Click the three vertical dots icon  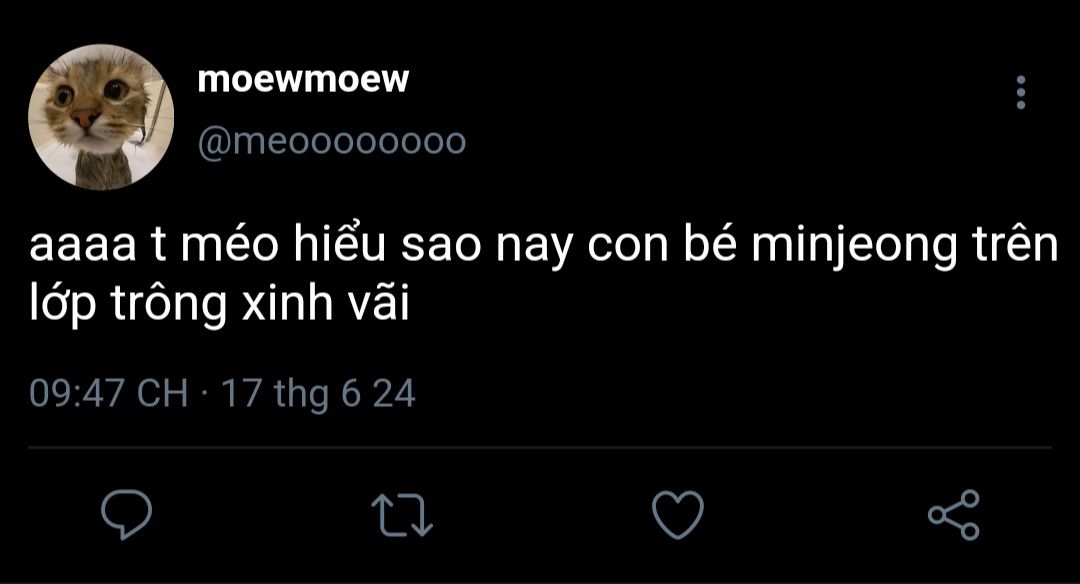[x=1021, y=92]
